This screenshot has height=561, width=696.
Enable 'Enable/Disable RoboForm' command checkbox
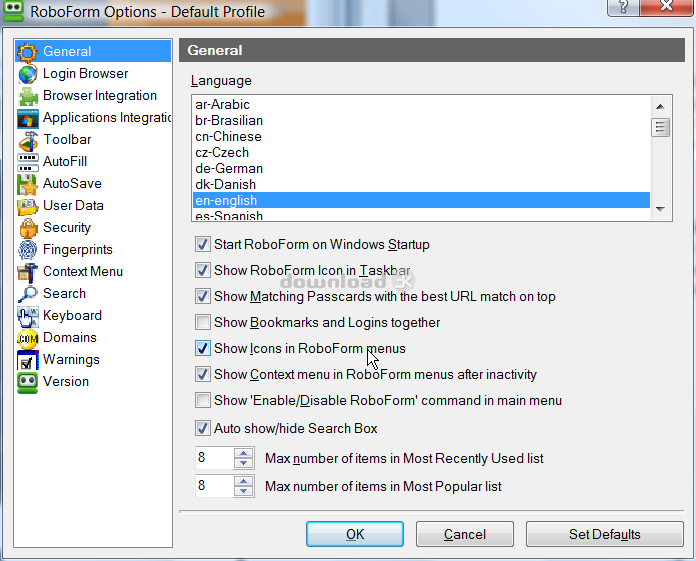[202, 400]
